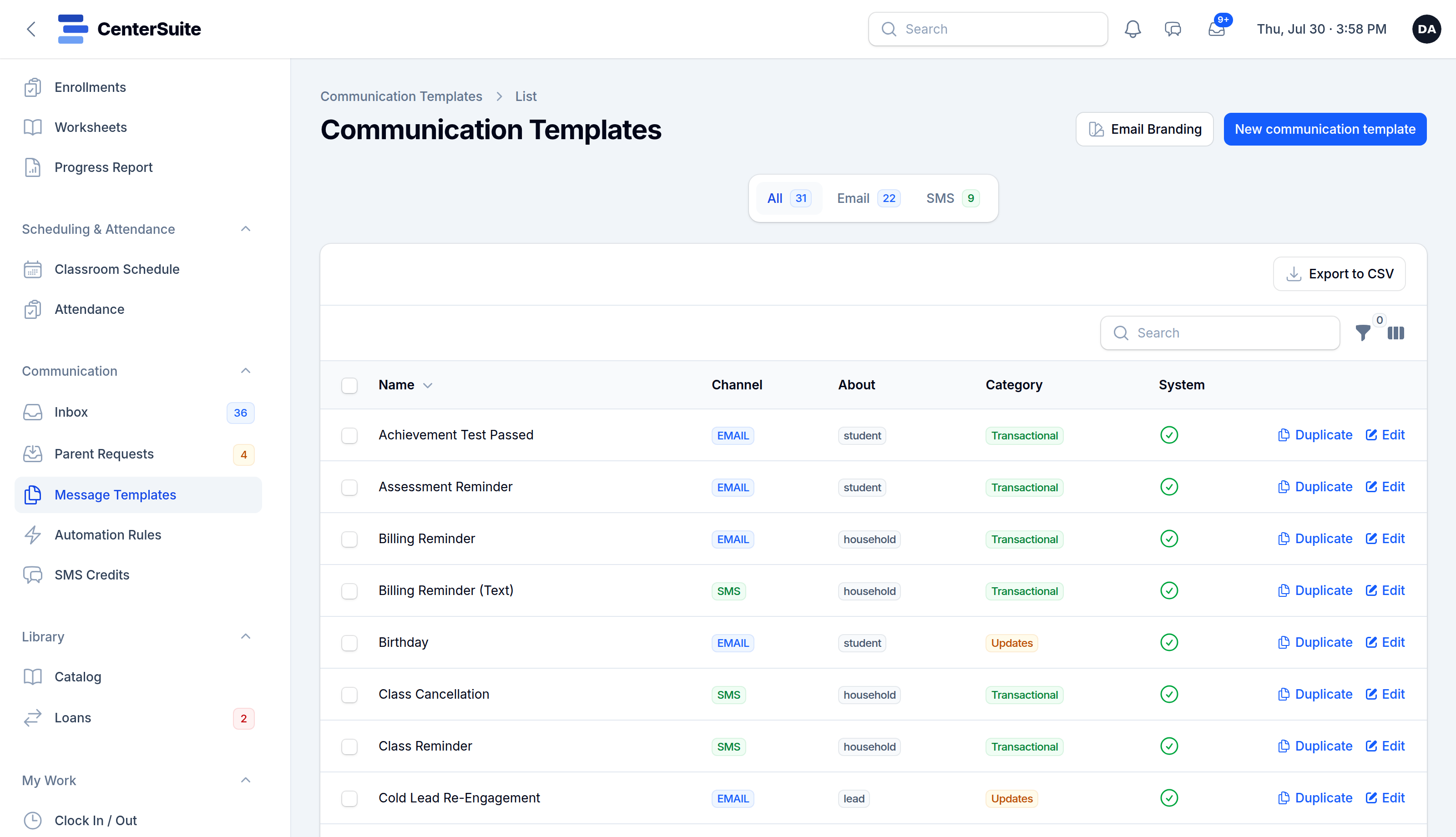This screenshot has width=1456, height=837.
Task: Sort by the Name column
Action: pyautogui.click(x=405, y=385)
